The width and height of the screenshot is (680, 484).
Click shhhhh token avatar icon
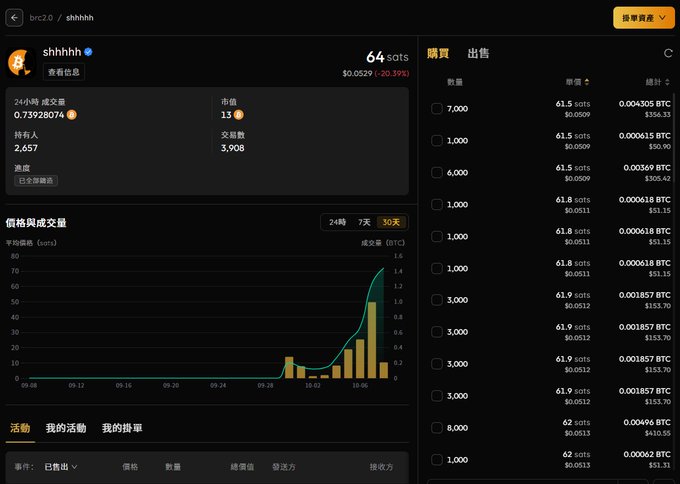click(20, 63)
